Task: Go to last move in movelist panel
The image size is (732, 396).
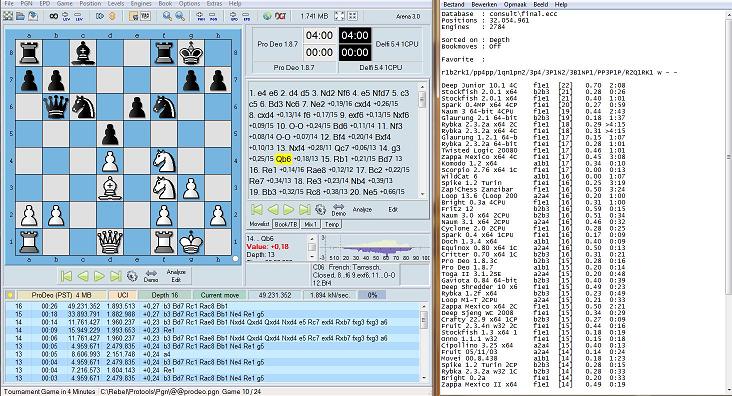Action: [x=304, y=209]
